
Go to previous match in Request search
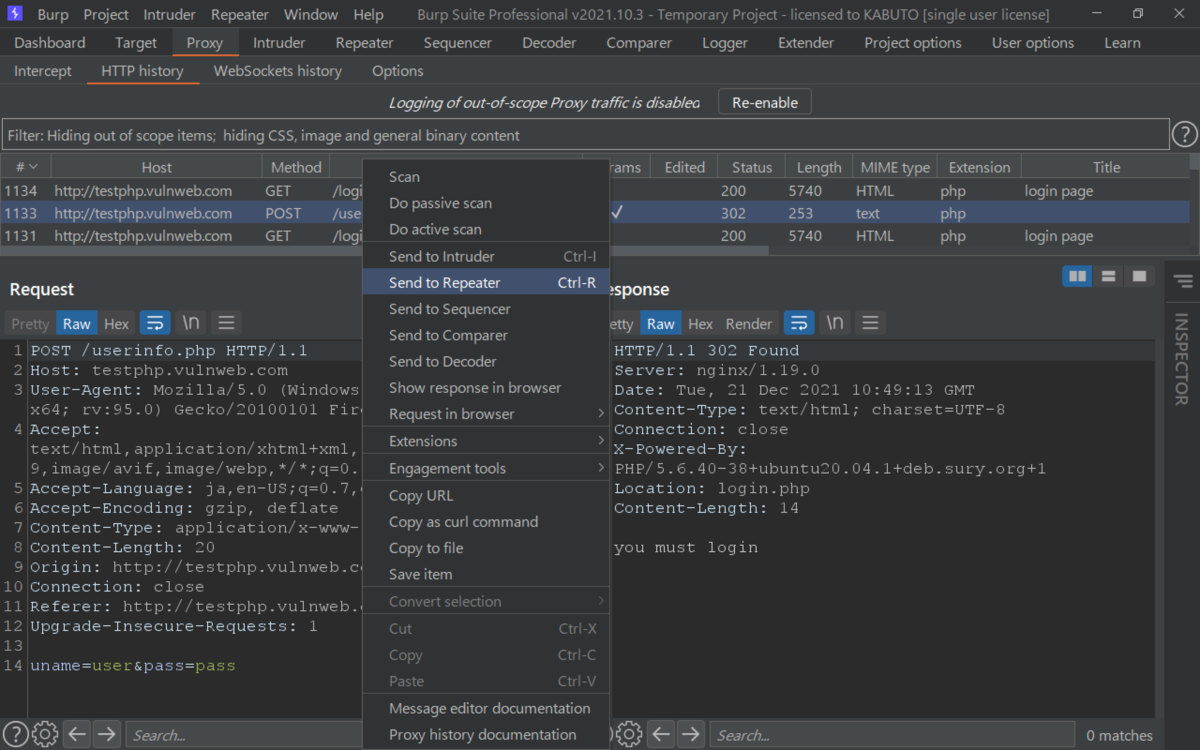[78, 734]
